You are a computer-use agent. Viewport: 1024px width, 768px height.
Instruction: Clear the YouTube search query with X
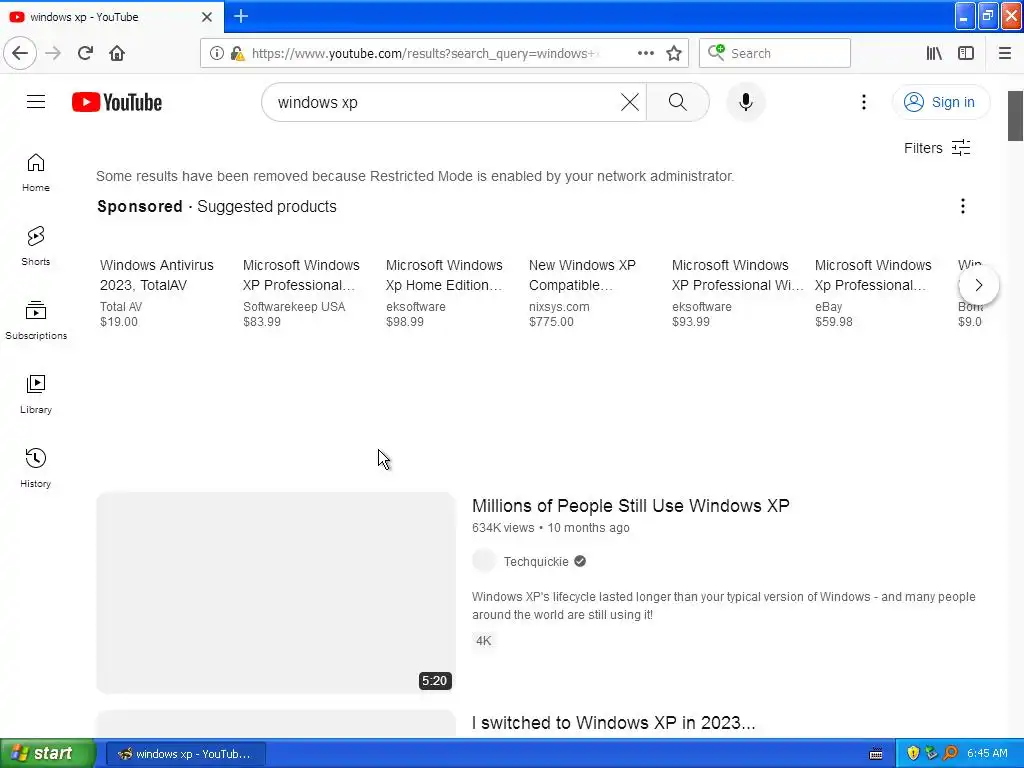pyautogui.click(x=630, y=102)
